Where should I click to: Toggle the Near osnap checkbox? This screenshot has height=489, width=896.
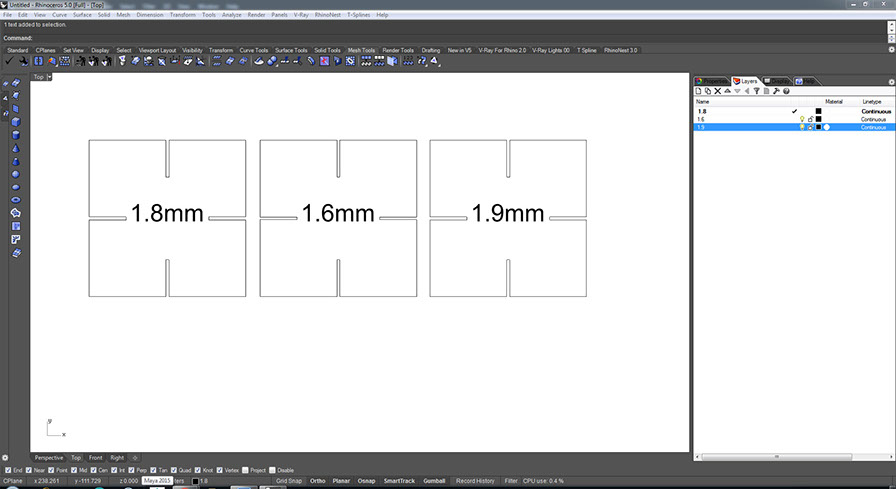click(27, 470)
